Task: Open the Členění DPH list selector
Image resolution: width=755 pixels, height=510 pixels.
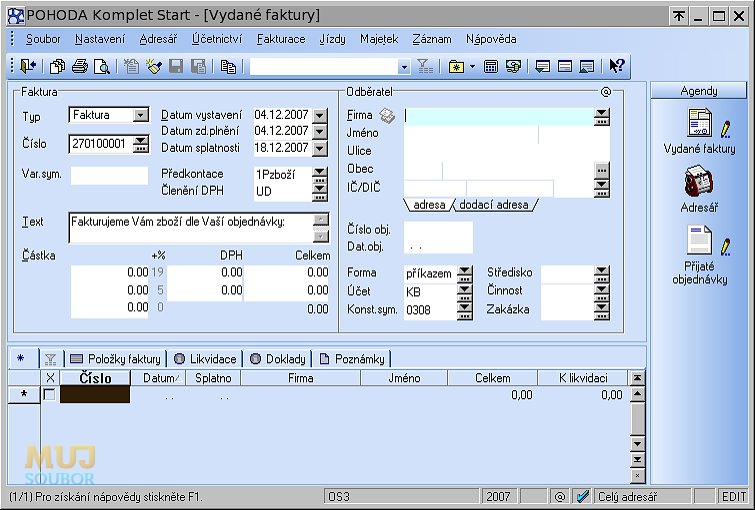Action: coord(320,192)
